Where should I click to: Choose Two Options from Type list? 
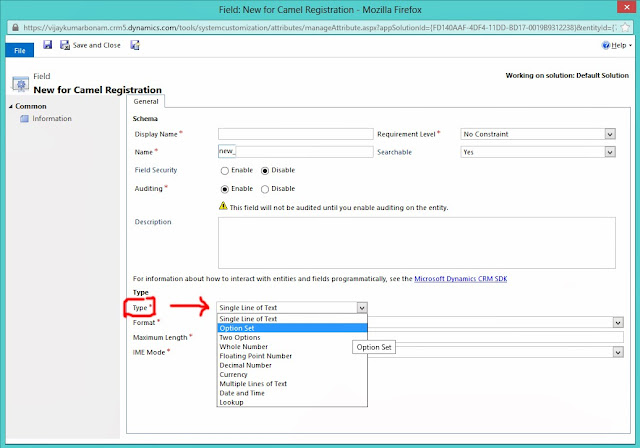[292, 337]
